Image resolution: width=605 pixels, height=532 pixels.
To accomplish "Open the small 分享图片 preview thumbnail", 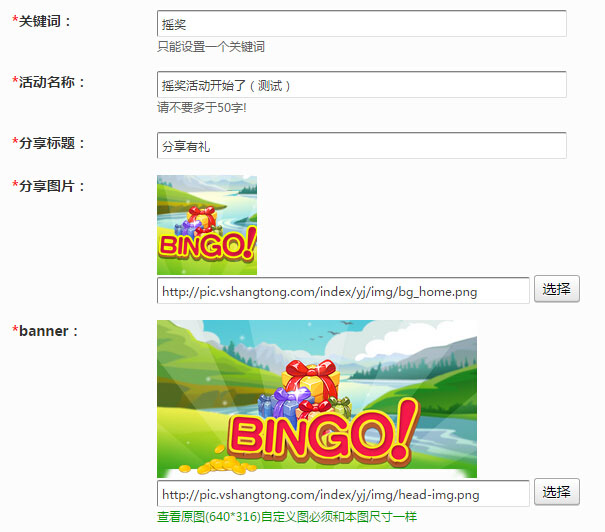I will pyautogui.click(x=207, y=225).
